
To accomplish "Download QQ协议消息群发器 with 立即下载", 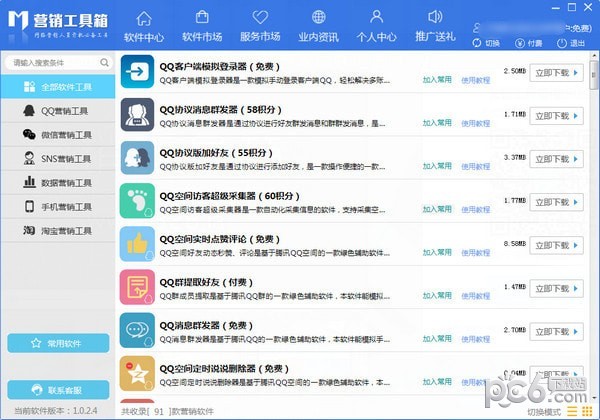I will point(556,116).
